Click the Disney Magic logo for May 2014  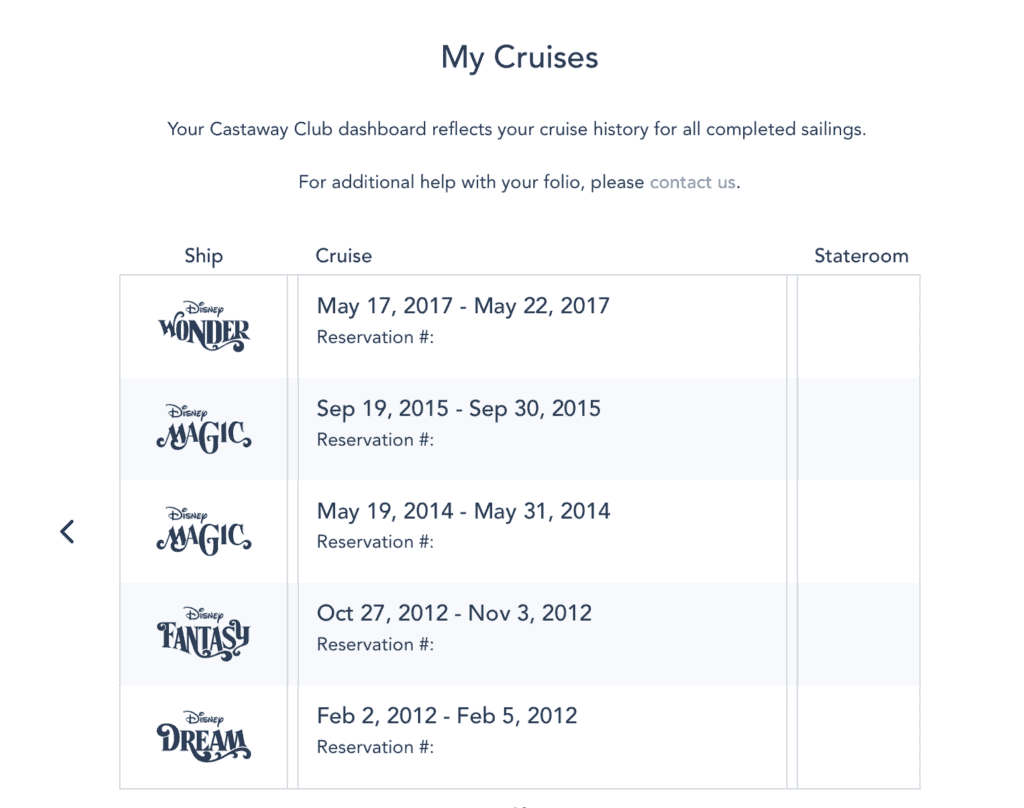(x=204, y=531)
